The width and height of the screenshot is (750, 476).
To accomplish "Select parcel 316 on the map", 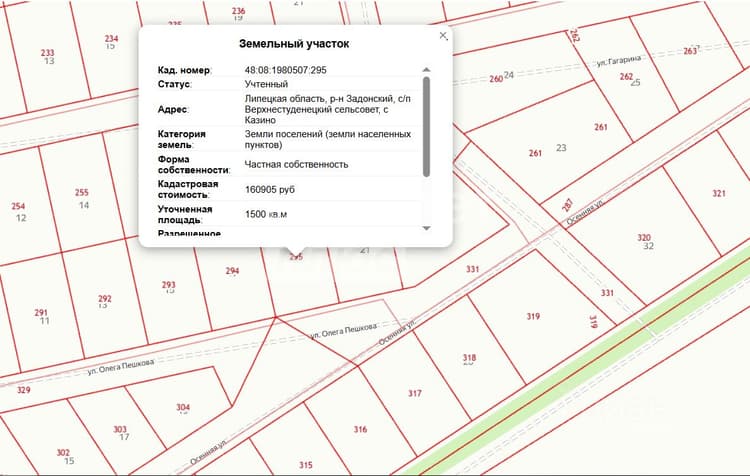I will tap(360, 429).
